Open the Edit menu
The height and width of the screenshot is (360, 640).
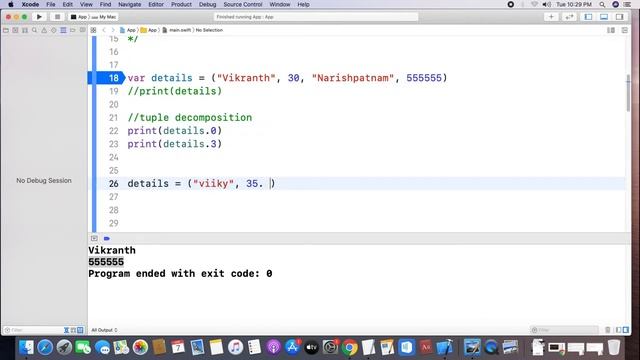tap(67, 4)
